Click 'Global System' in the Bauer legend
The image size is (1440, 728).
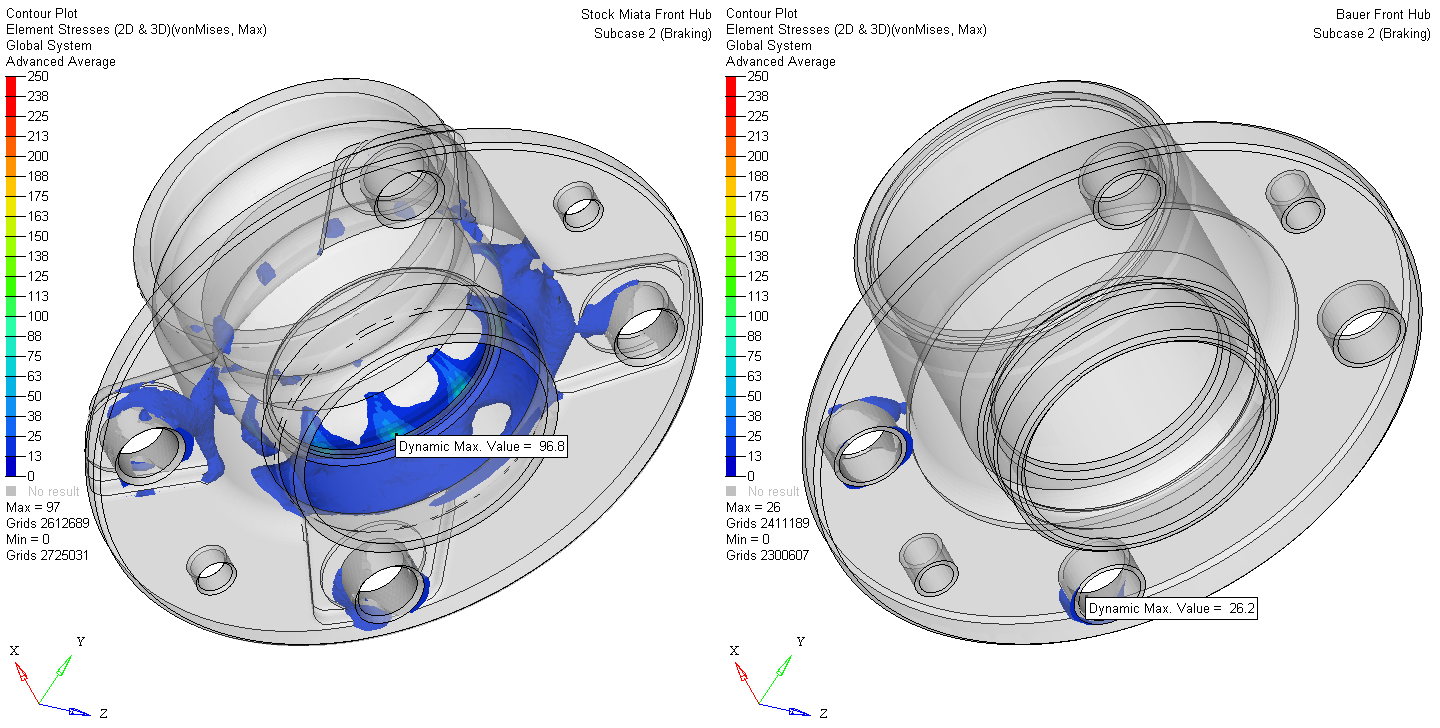[x=769, y=46]
